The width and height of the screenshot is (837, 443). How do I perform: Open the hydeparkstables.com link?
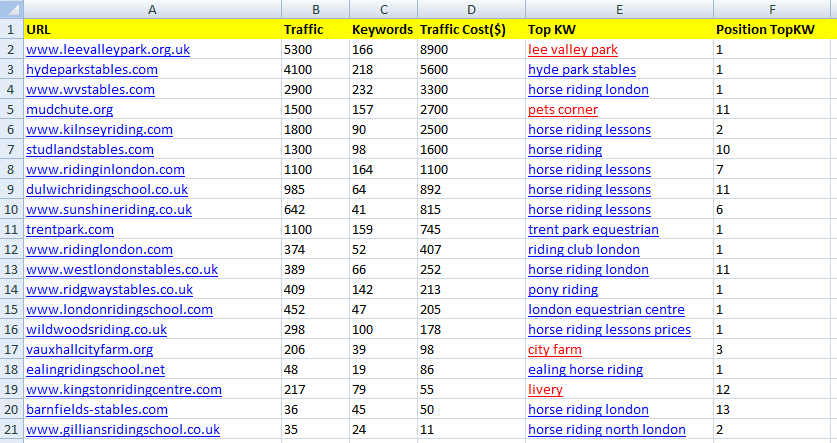coord(92,69)
